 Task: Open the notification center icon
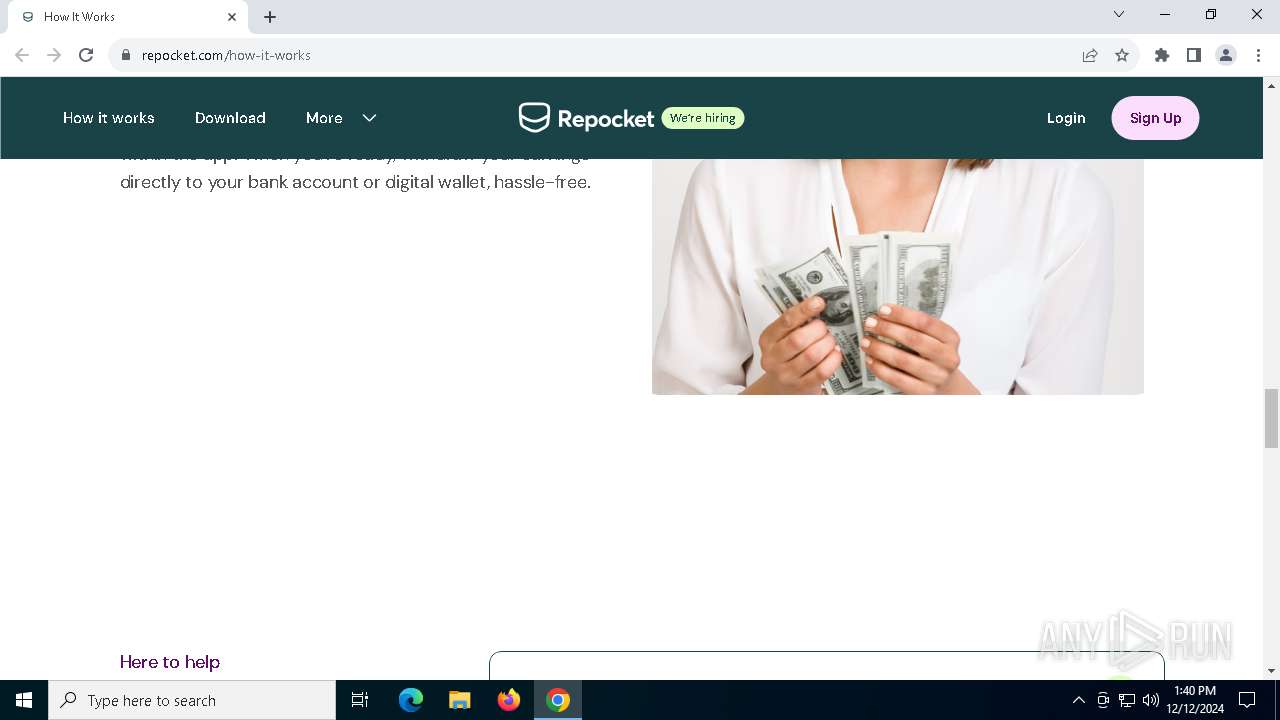(1247, 700)
